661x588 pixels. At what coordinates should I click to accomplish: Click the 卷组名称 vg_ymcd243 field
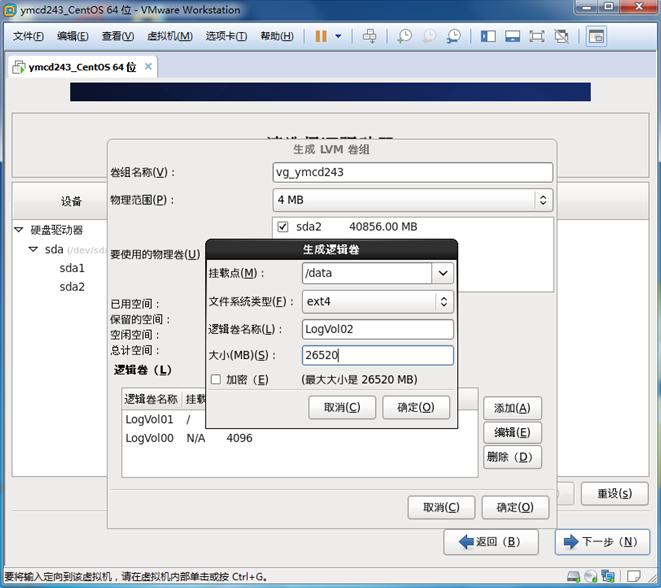tap(412, 172)
